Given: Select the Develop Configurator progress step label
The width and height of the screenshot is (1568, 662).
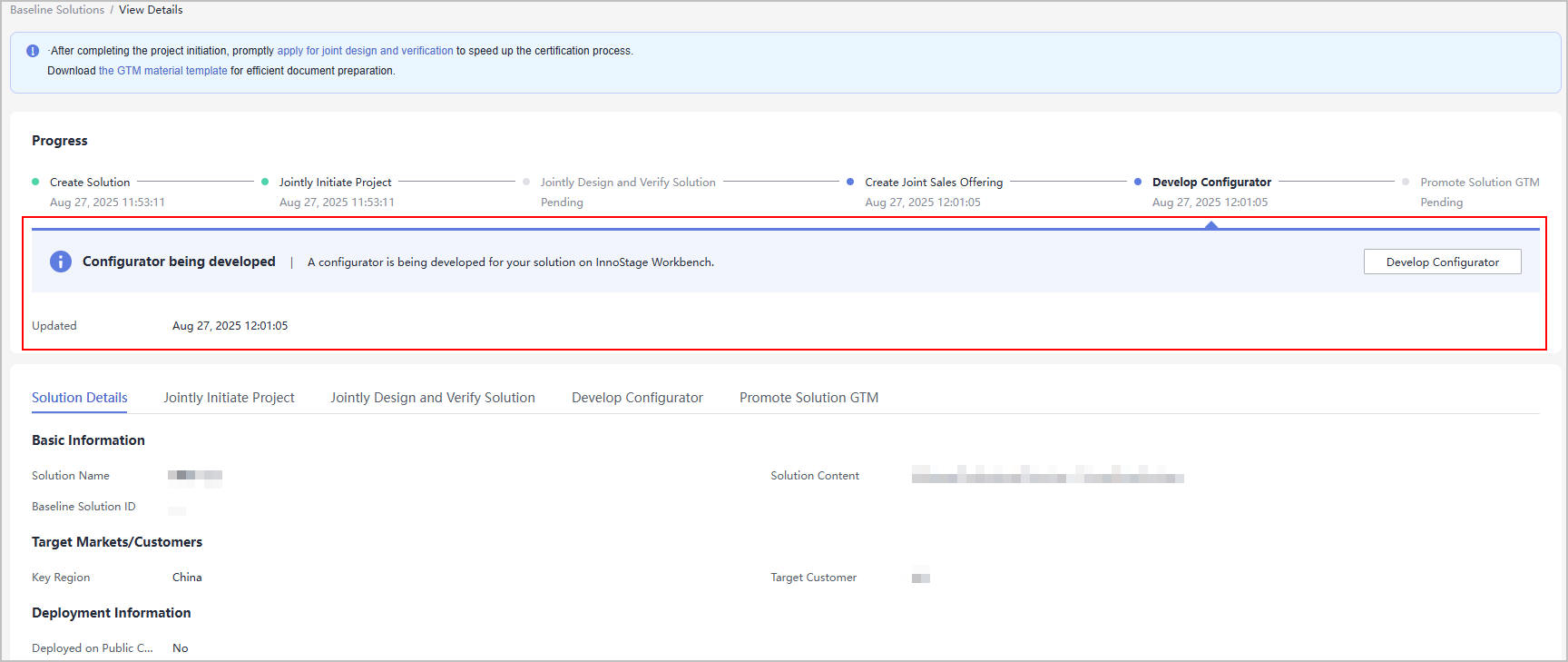Looking at the screenshot, I should [1211, 183].
